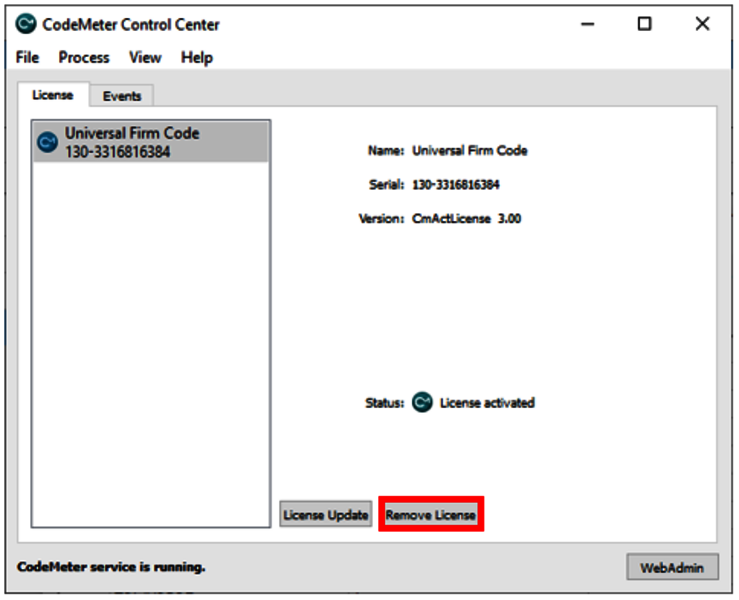739x600 pixels.
Task: Click the License activated status text
Action: coord(487,403)
